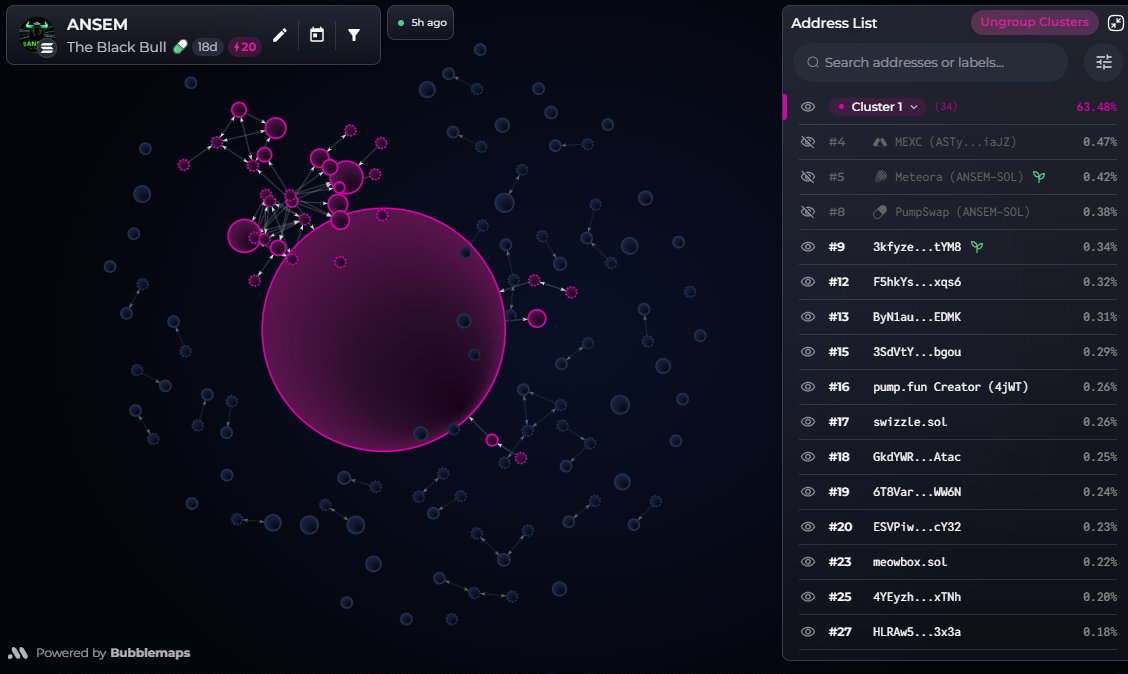Hide address #20 ESVPiw...cY32
Image resolution: width=1128 pixels, height=674 pixels.
pyautogui.click(x=808, y=527)
